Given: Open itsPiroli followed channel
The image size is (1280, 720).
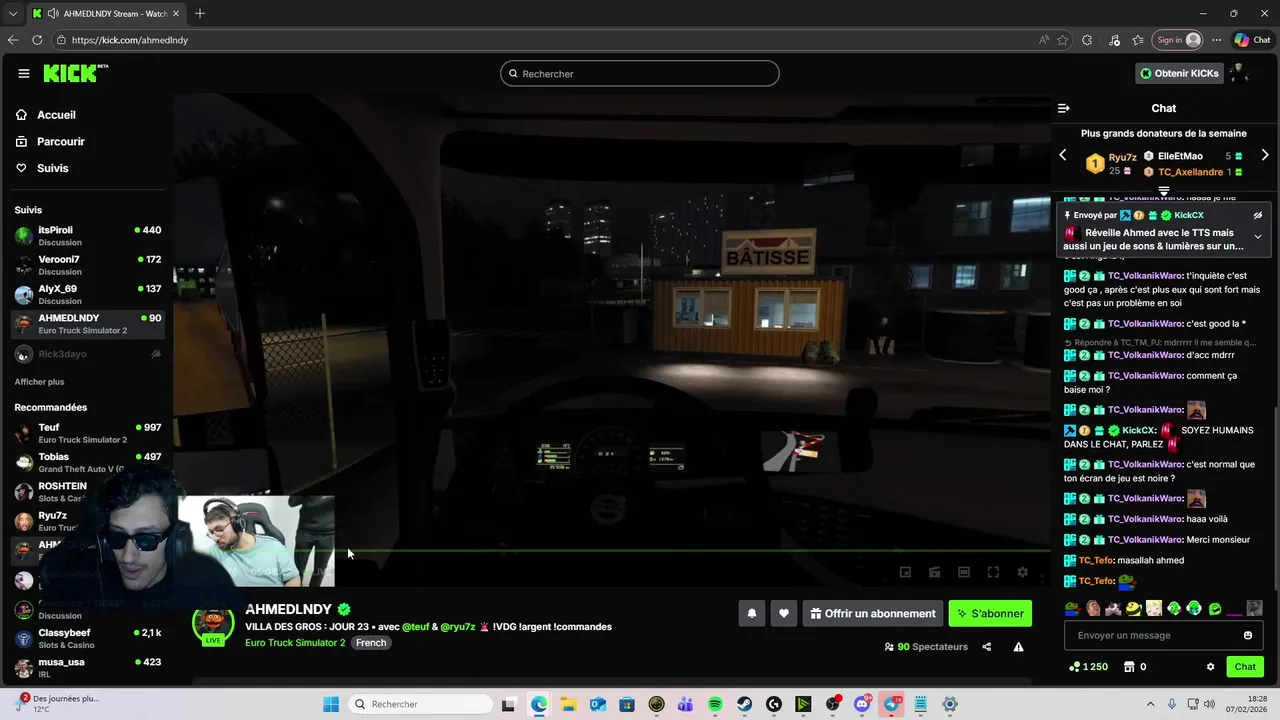Looking at the screenshot, I should [88, 236].
